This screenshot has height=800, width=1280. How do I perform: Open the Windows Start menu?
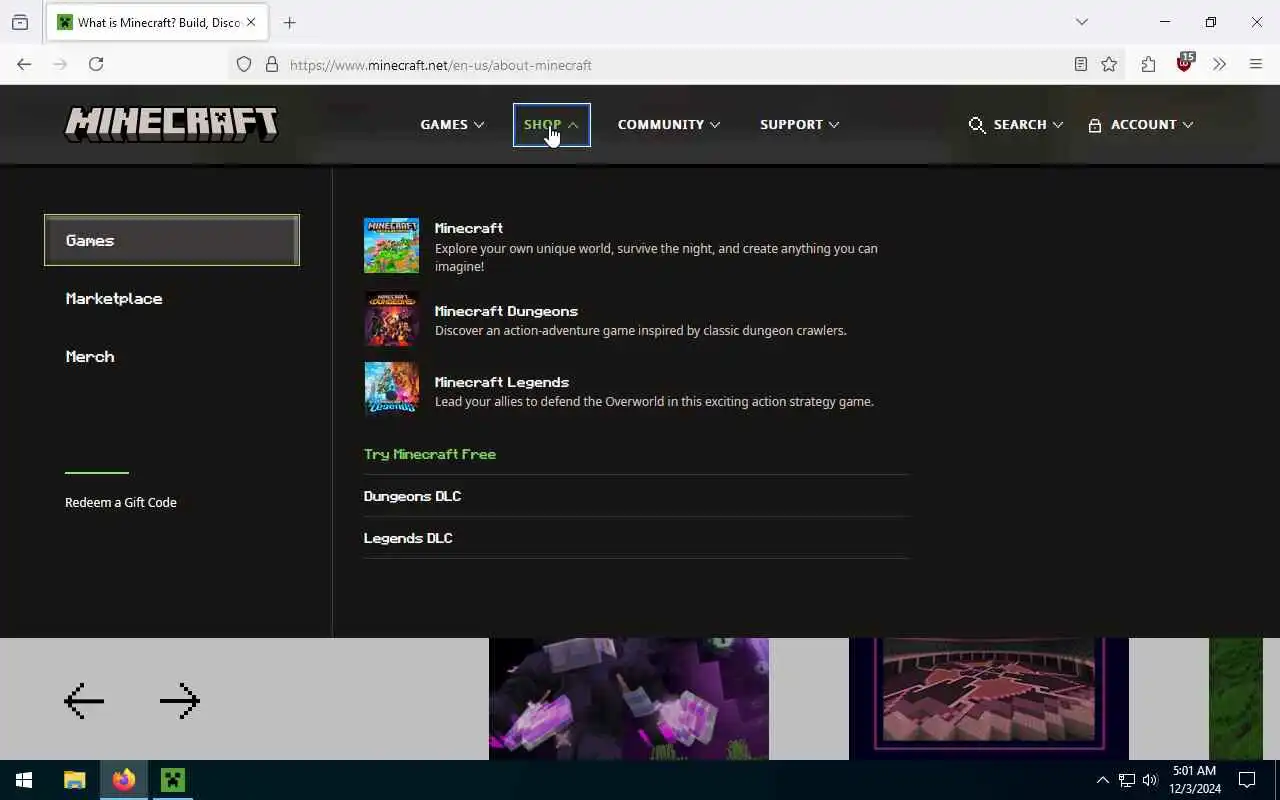click(24, 780)
